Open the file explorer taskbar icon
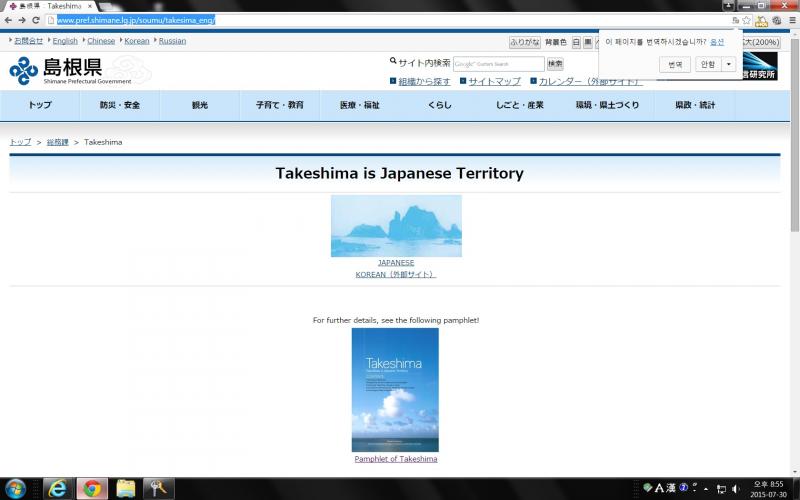This screenshot has height=500, width=800. pyautogui.click(x=125, y=488)
